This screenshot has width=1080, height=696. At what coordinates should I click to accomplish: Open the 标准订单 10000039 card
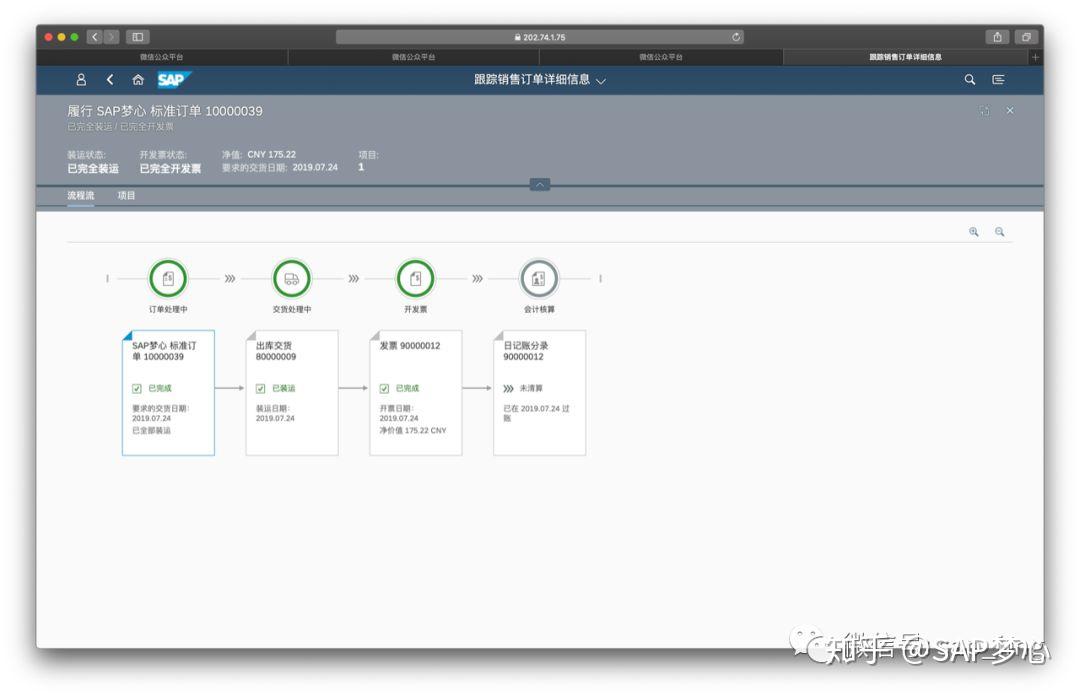pyautogui.click(x=168, y=393)
